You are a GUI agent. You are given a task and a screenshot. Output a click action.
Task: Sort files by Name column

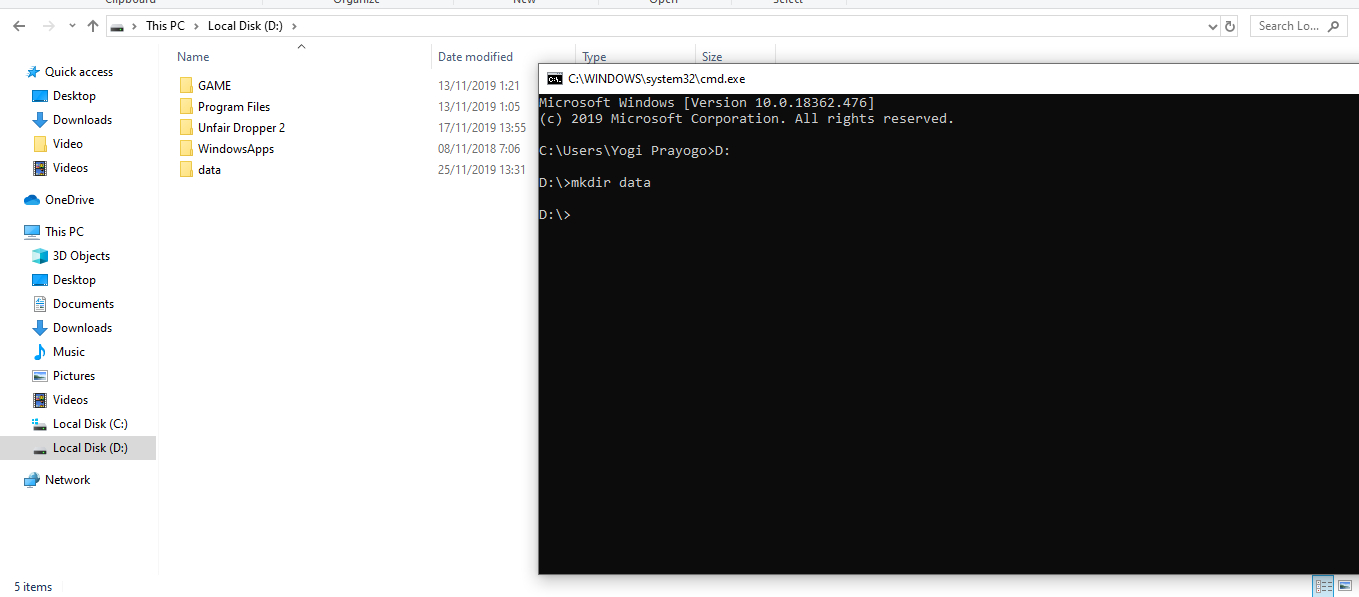tap(194, 57)
